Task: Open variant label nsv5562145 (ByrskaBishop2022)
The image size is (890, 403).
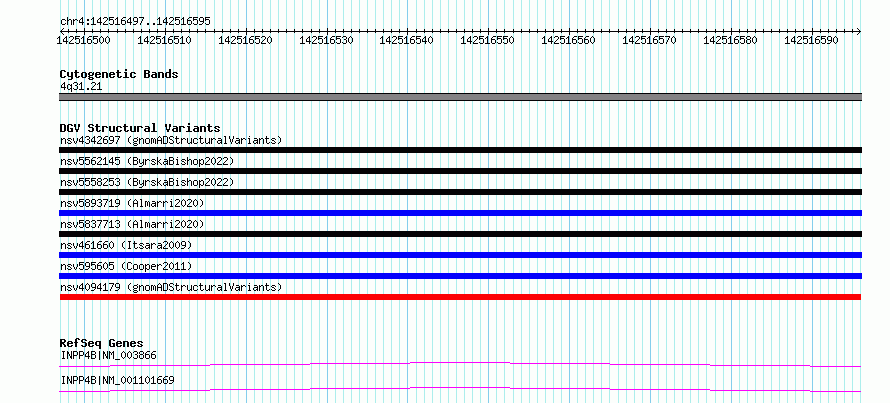Action: pos(147,161)
